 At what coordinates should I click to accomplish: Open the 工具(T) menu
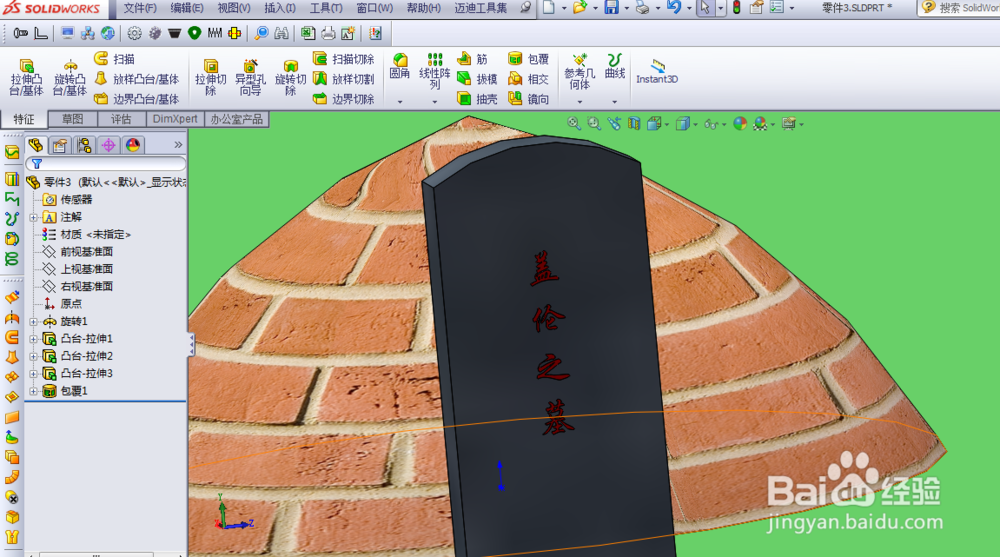326,8
